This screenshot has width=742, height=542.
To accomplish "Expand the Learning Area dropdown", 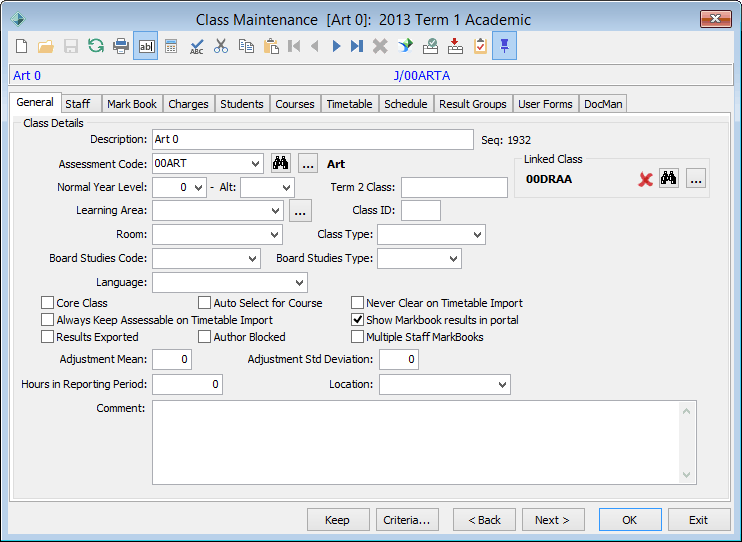I will 275,211.
